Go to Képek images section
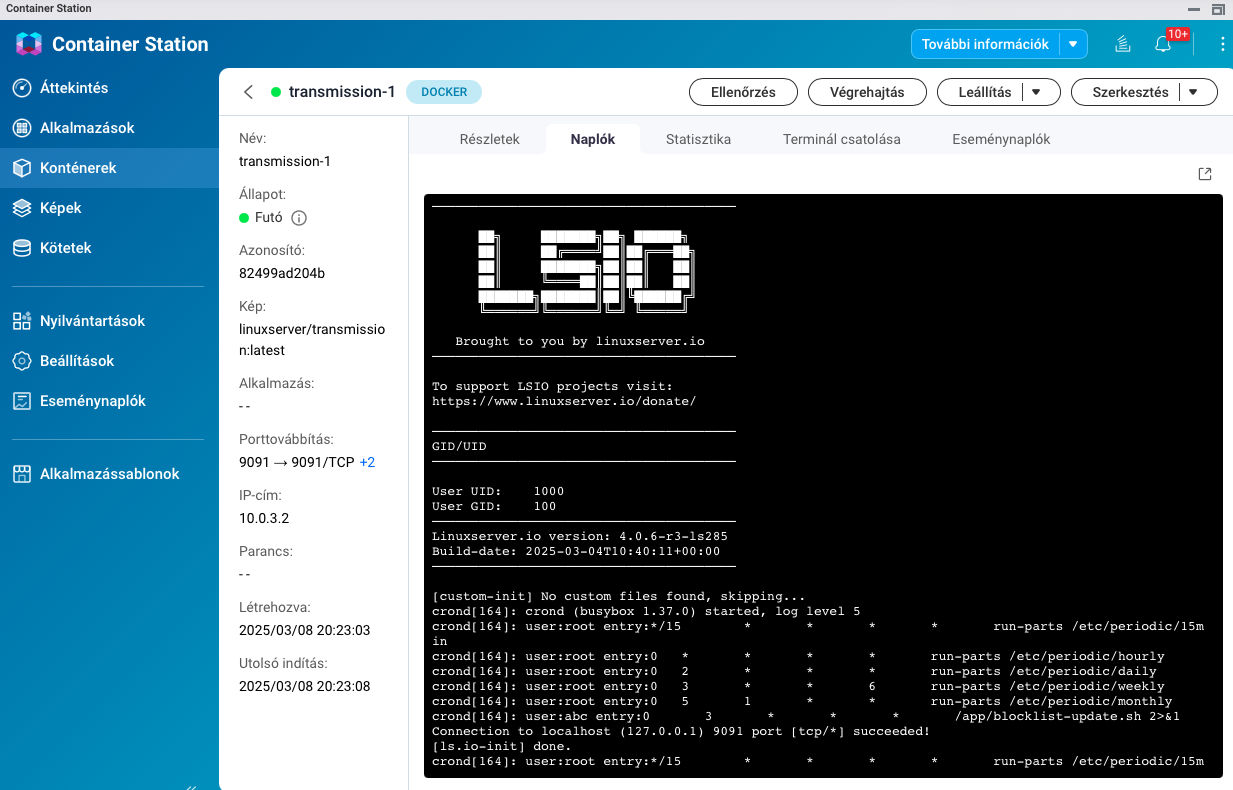This screenshot has height=790, width=1233. tap(109, 208)
